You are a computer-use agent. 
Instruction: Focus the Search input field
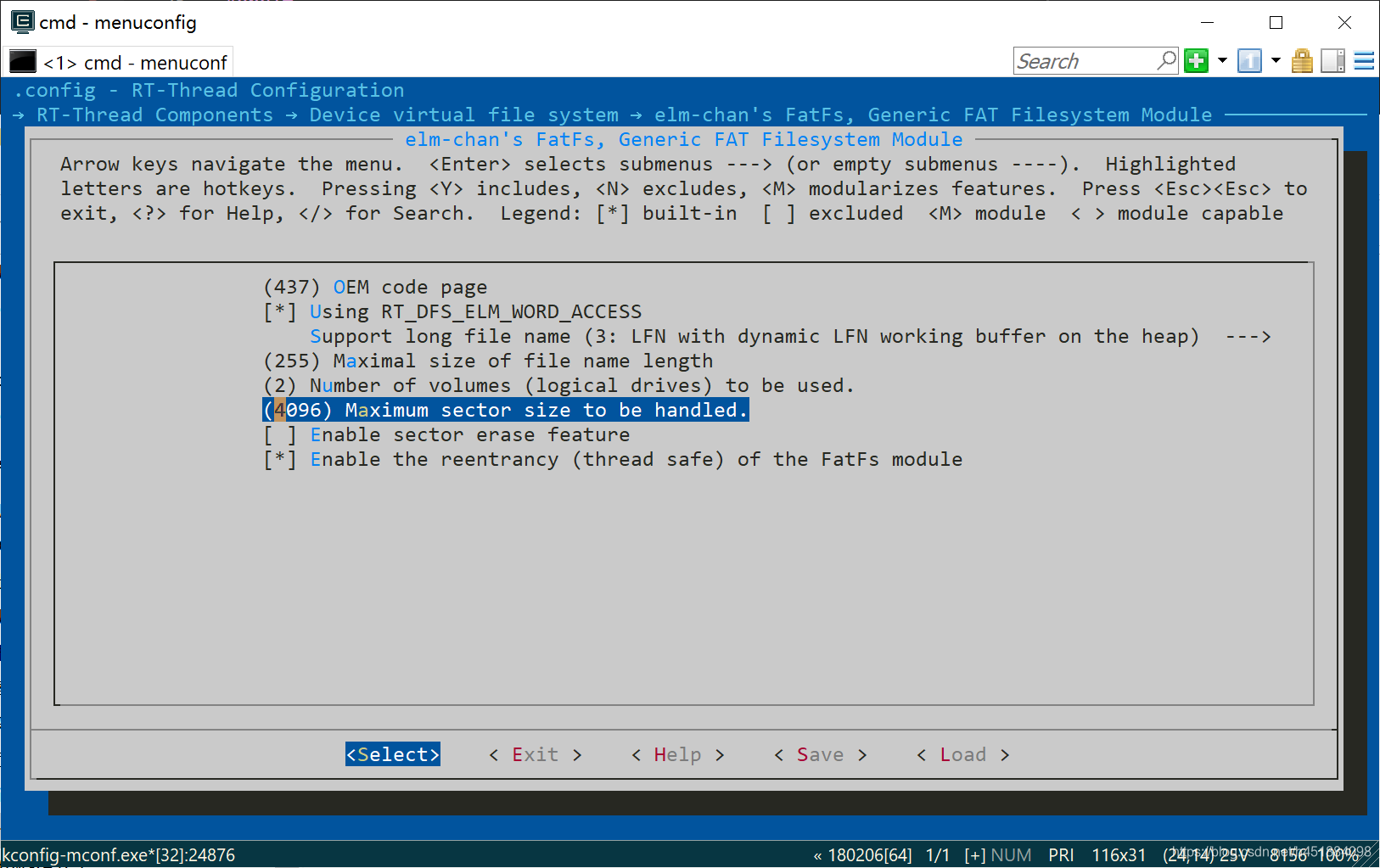click(1085, 61)
